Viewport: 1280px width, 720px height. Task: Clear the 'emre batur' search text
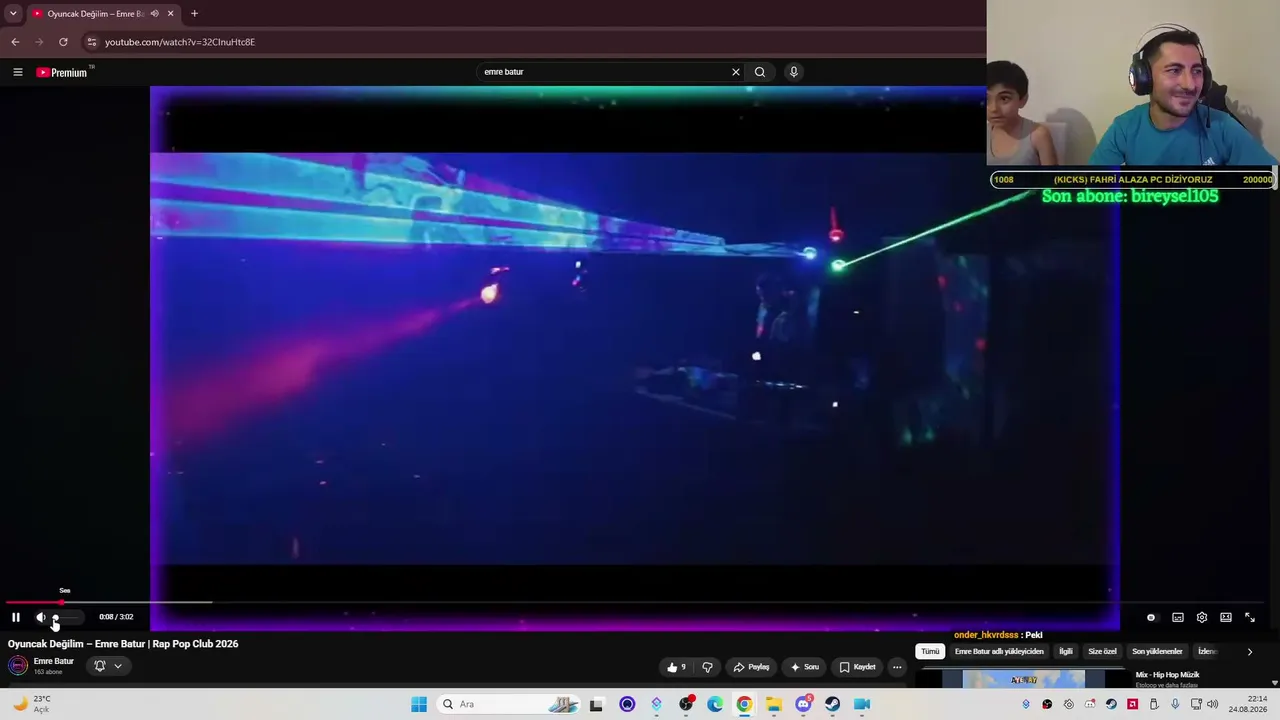click(736, 72)
